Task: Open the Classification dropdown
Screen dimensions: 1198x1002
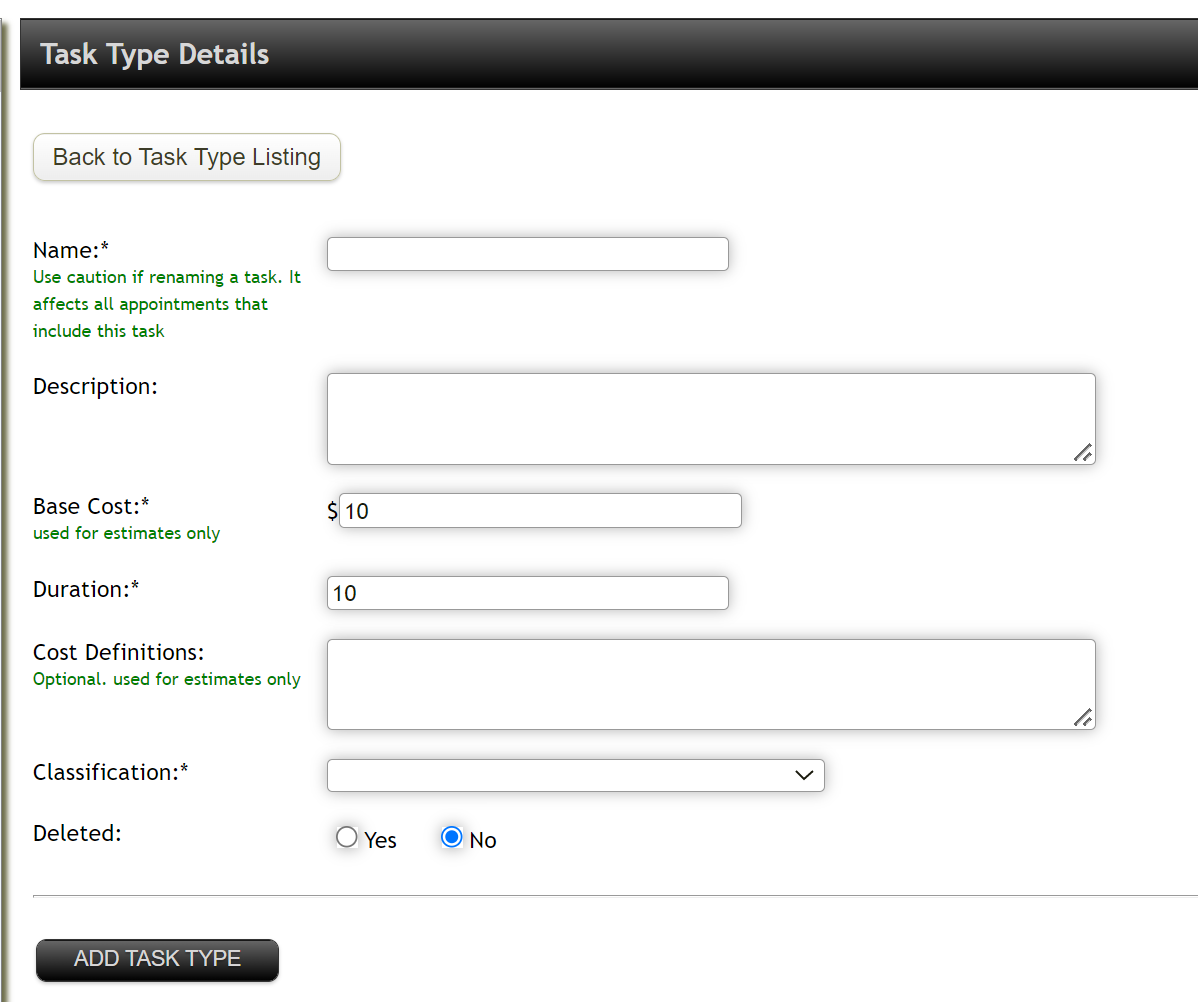Action: tap(575, 775)
